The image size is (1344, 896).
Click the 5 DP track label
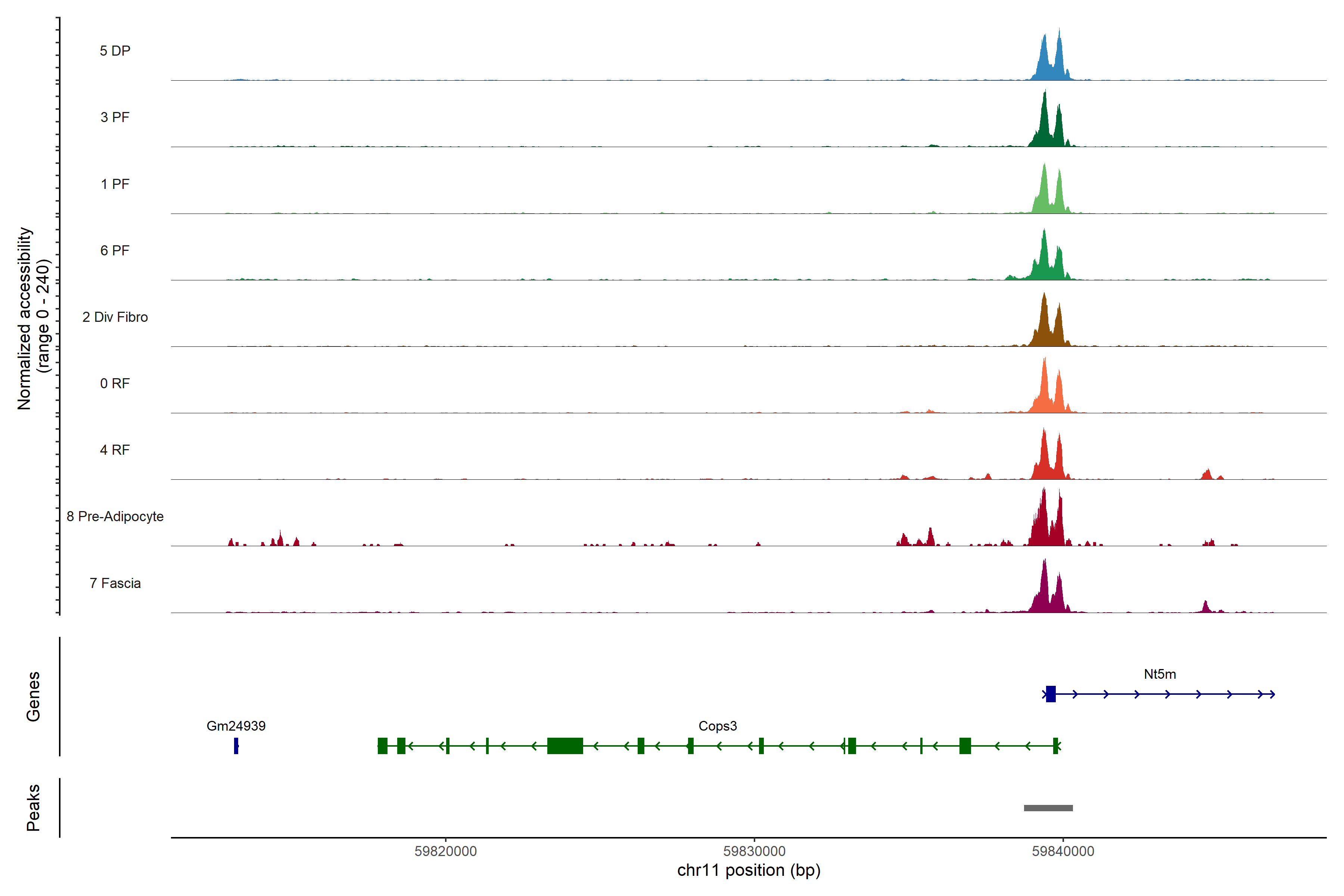[115, 51]
